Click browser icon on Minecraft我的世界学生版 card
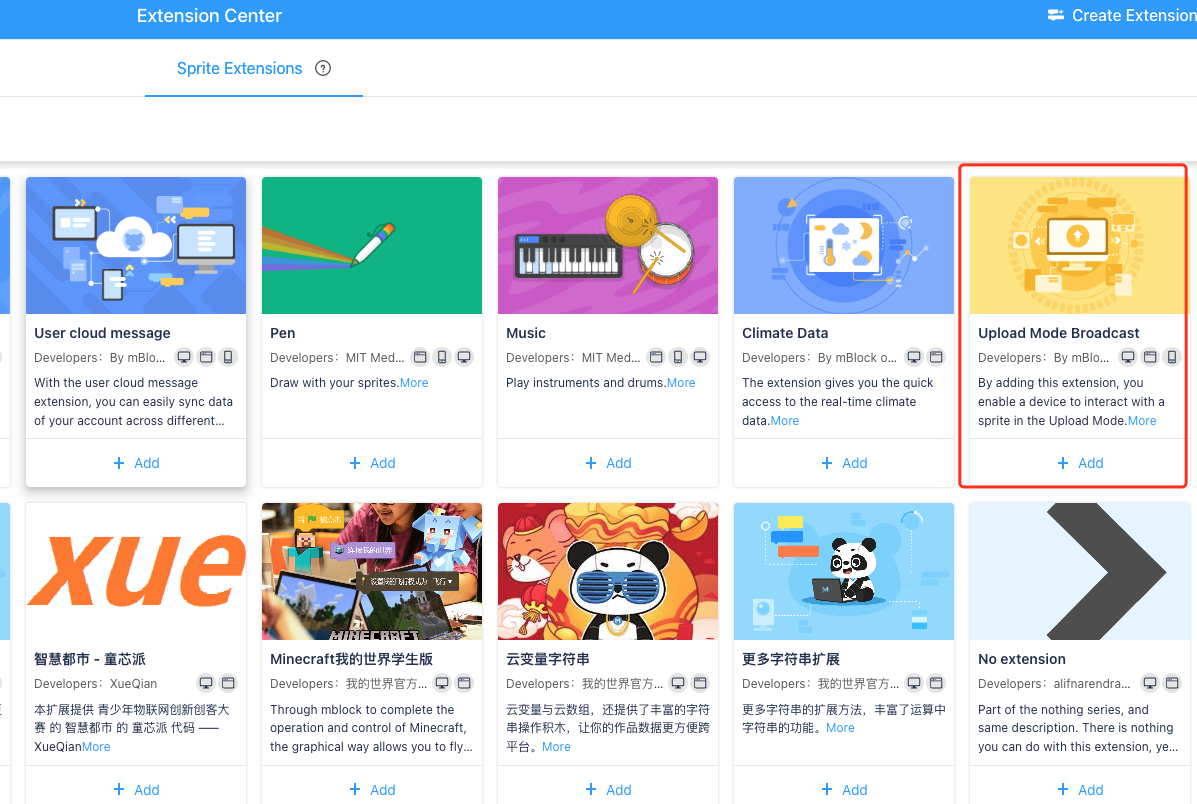1197x804 pixels. point(464,683)
